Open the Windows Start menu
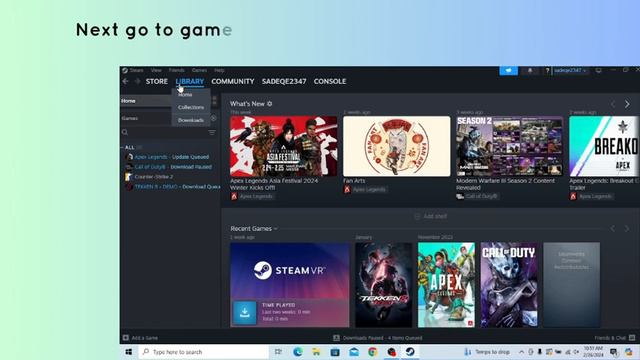This screenshot has height=360, width=640. (129, 352)
